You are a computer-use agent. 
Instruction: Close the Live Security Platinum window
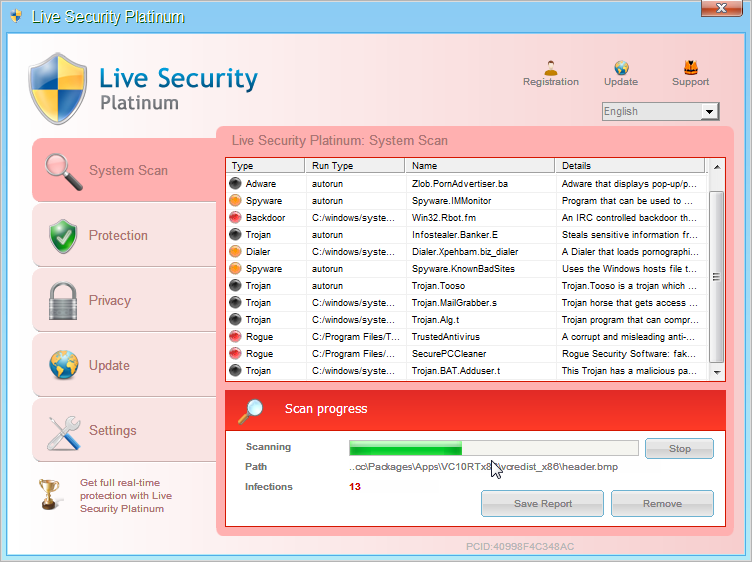pos(721,8)
